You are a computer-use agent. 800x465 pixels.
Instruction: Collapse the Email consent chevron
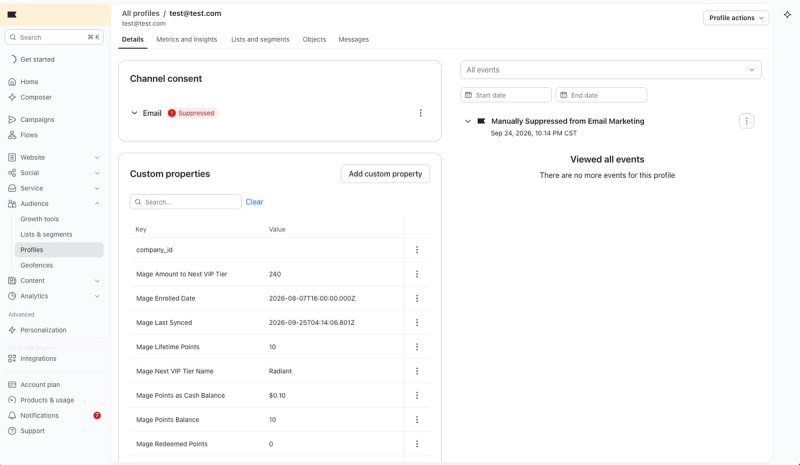pyautogui.click(x=134, y=113)
